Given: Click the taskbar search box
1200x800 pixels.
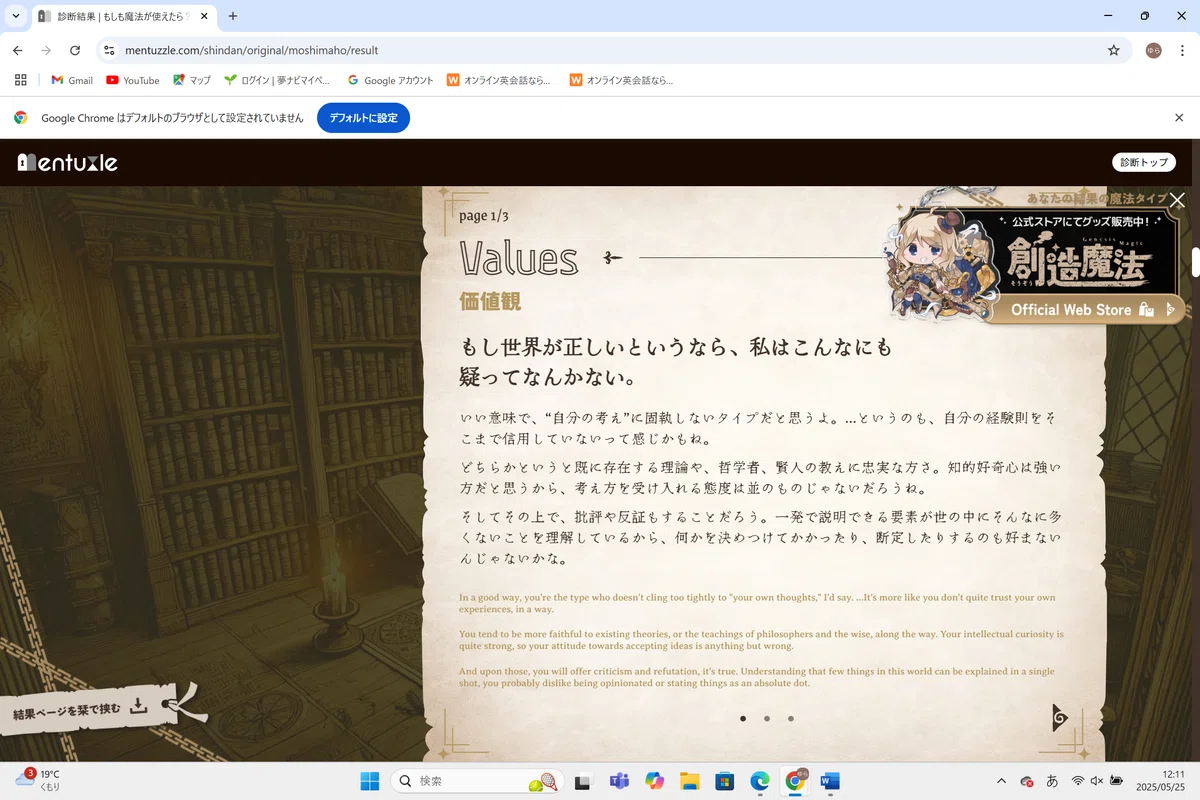Looking at the screenshot, I should (x=475, y=781).
